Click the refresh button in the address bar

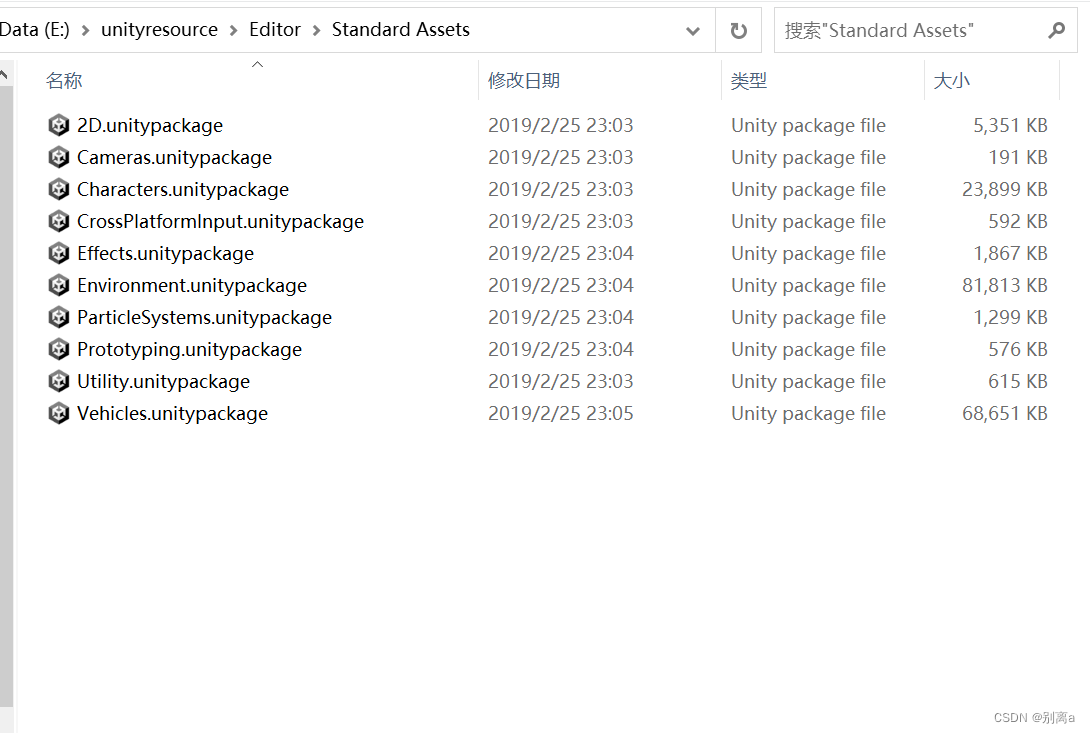click(x=738, y=29)
